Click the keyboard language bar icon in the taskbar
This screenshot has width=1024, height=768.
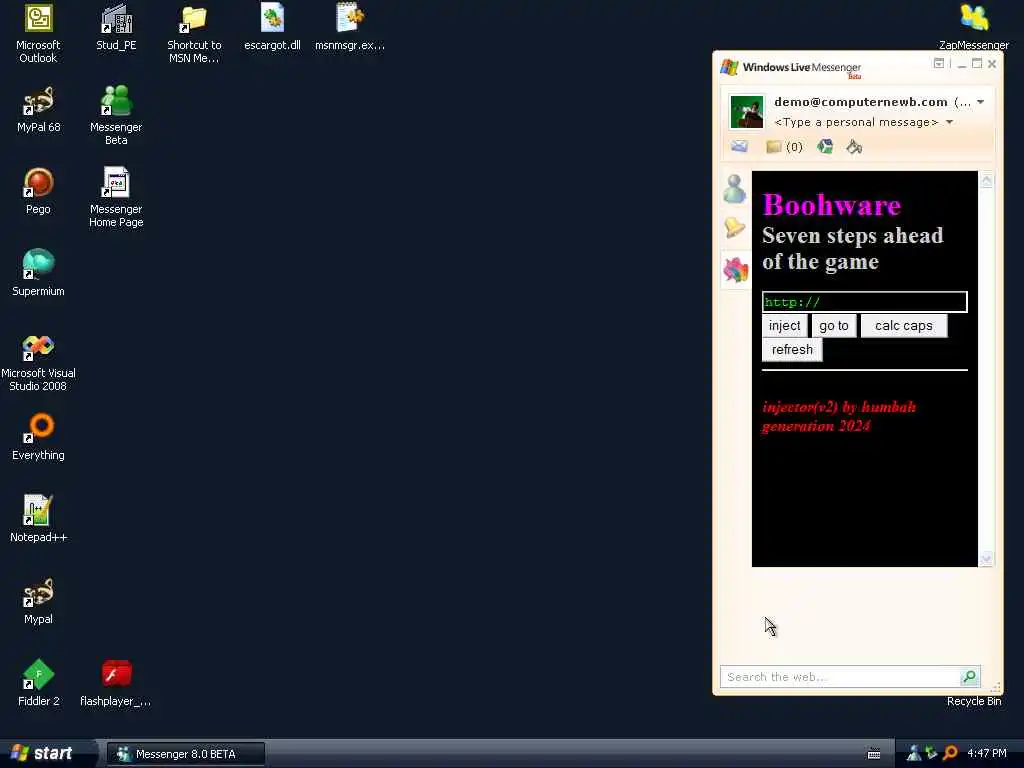tap(874, 754)
